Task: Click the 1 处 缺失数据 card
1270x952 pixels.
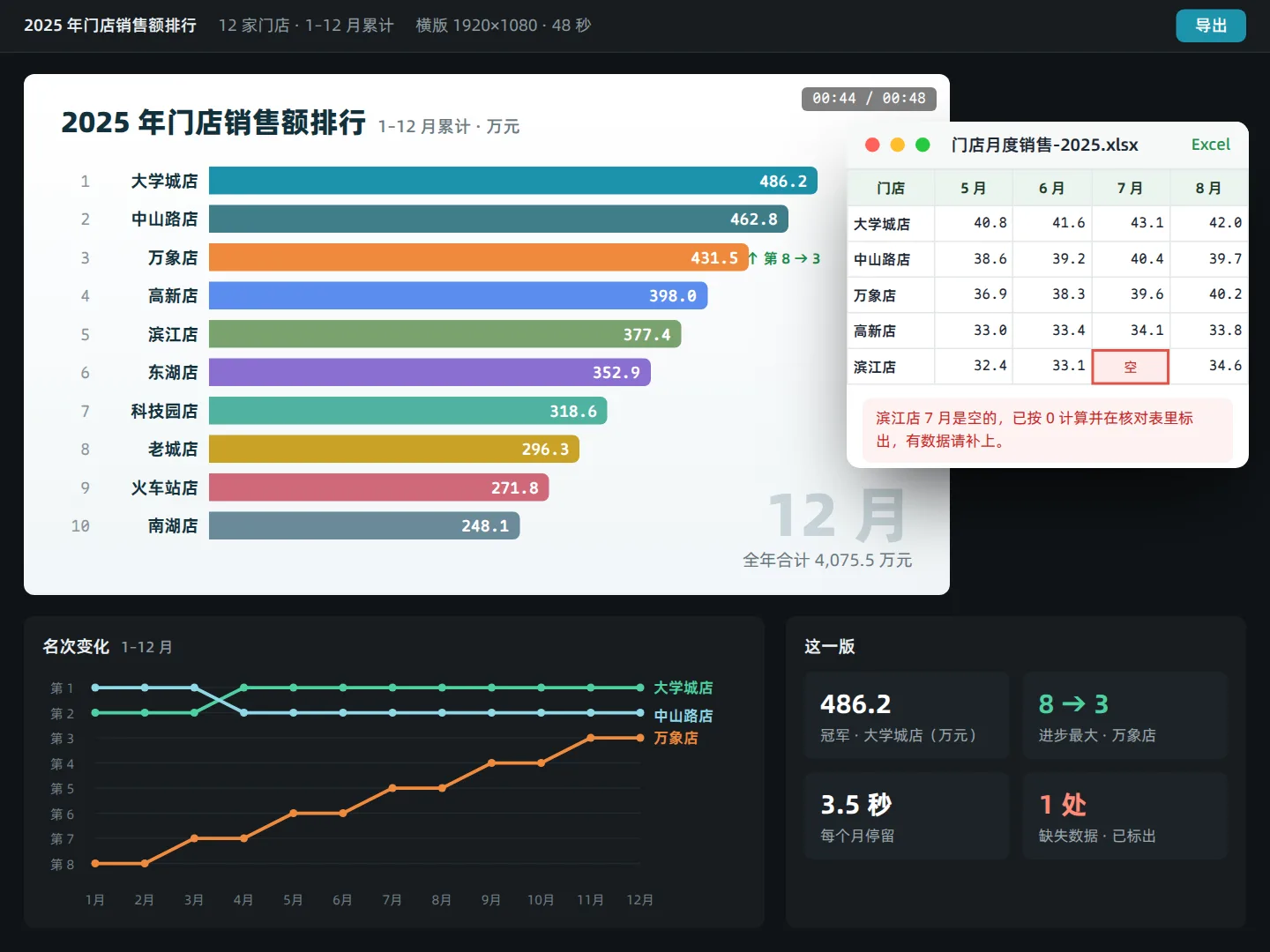Action: pos(1125,816)
